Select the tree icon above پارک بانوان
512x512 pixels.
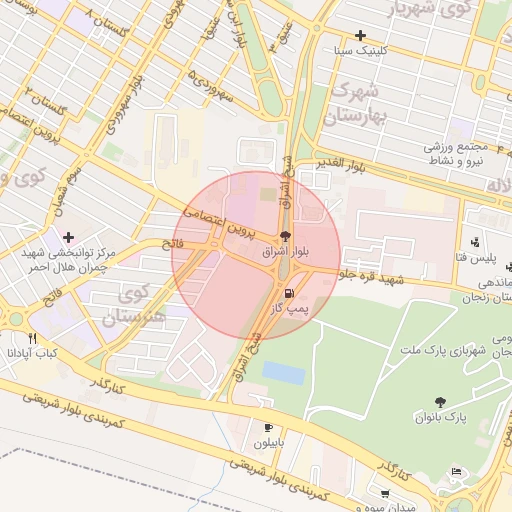pos(440,402)
